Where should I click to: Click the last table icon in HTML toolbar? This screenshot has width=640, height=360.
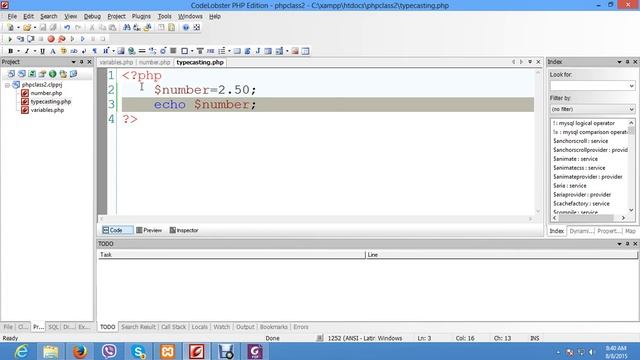click(305, 51)
